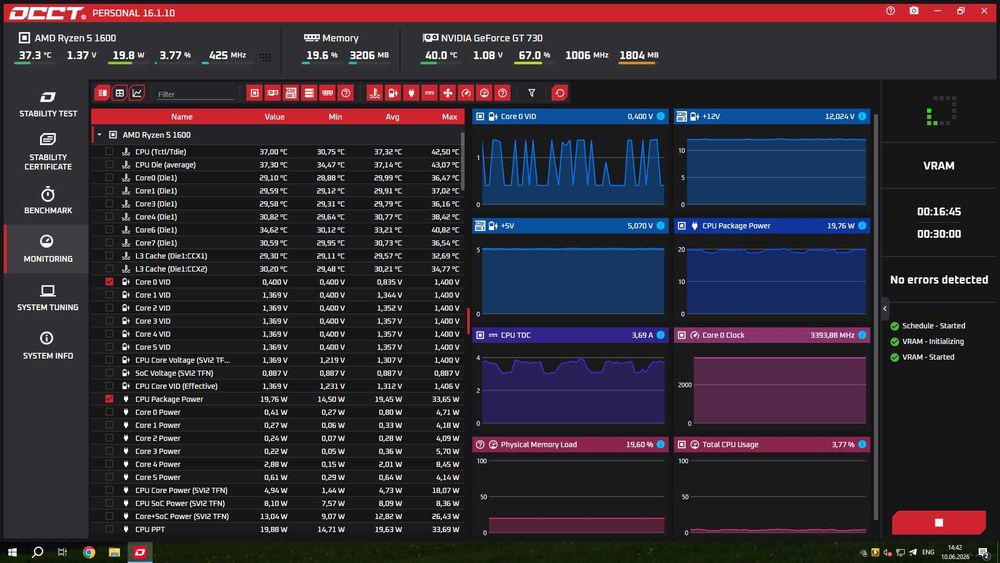Screen dimensions: 1000x563
Task: Uncheck the Core 0 VID checkbox
Action: 109,282
